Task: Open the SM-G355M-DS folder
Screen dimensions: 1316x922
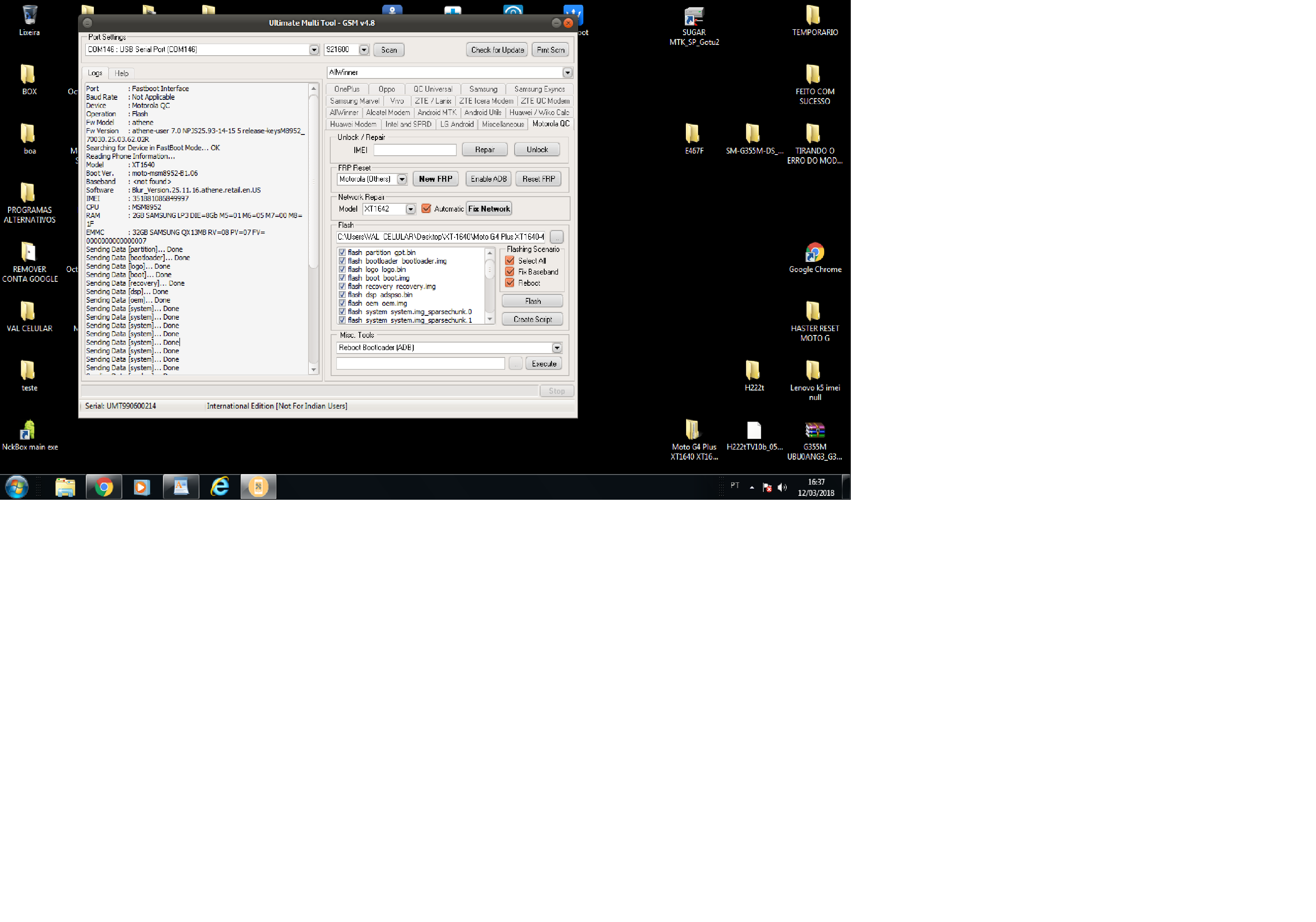Action: click(x=754, y=139)
